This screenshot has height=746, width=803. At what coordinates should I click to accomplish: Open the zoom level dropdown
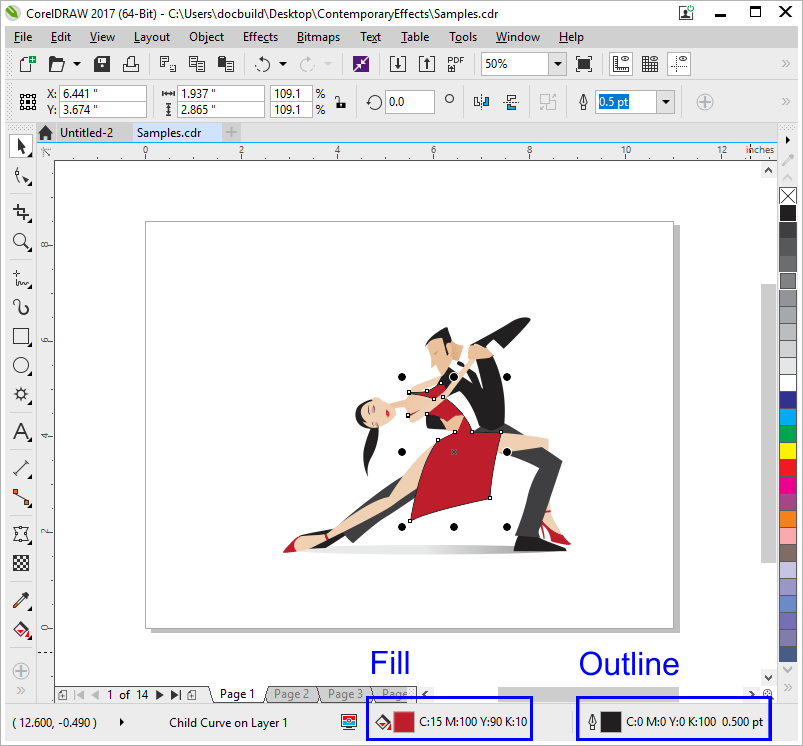point(557,64)
